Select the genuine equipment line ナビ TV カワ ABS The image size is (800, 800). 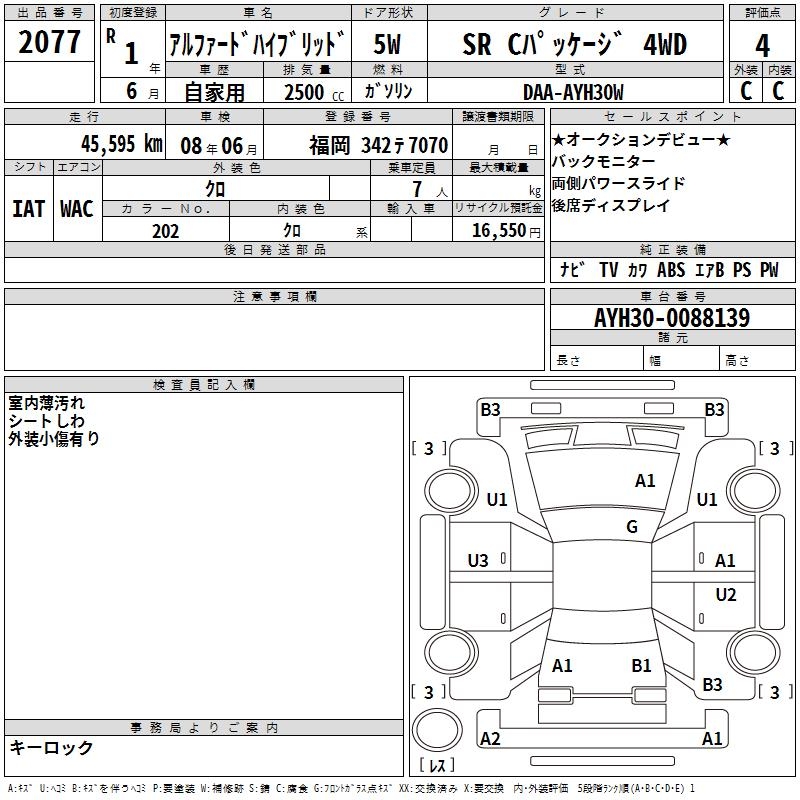coord(669,270)
